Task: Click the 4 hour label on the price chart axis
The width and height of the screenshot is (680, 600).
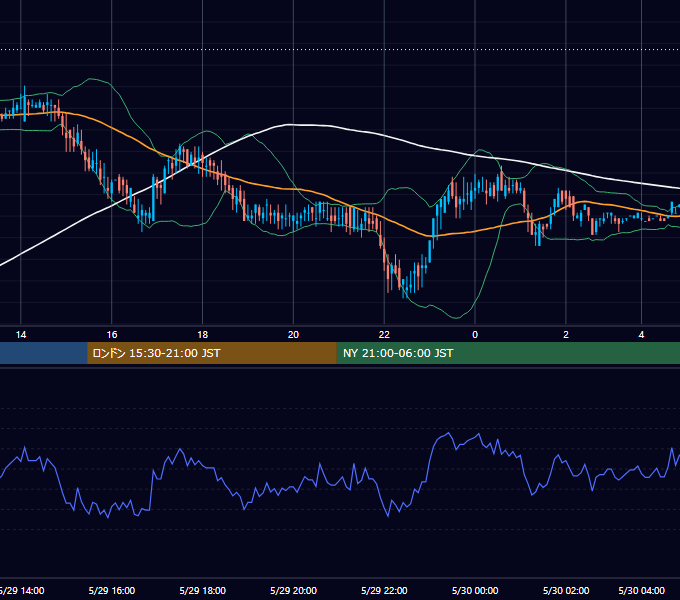Action: tap(641, 335)
